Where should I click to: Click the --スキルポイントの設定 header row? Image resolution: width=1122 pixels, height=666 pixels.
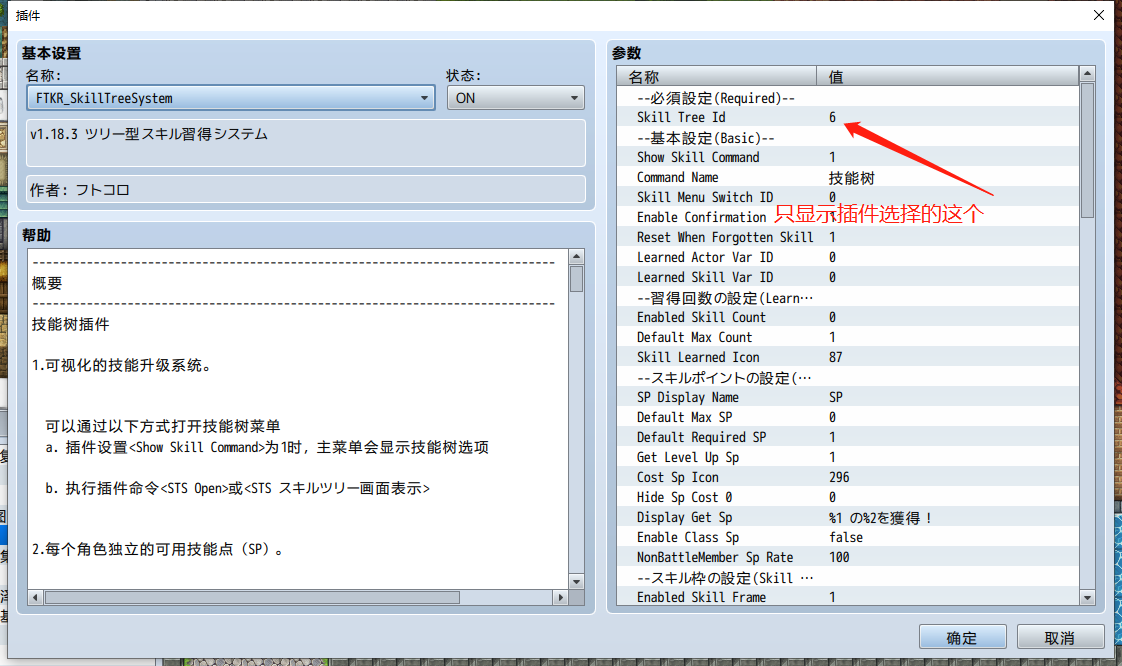(848, 378)
